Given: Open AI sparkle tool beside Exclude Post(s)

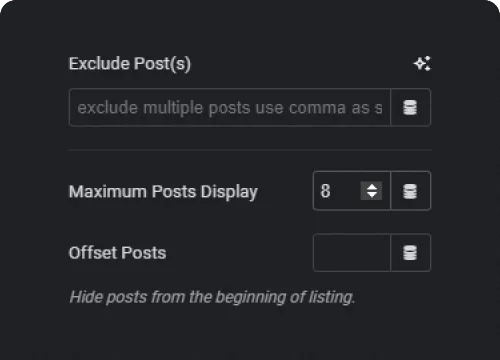Looking at the screenshot, I should [422, 64].
